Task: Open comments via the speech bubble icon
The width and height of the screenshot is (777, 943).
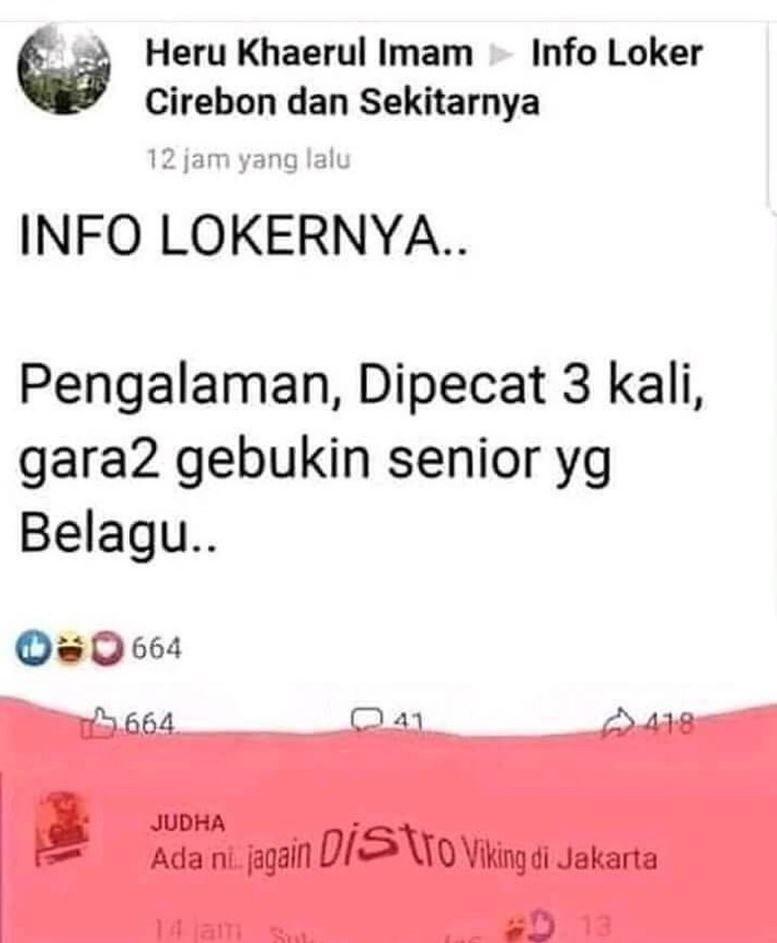Action: 368,720
